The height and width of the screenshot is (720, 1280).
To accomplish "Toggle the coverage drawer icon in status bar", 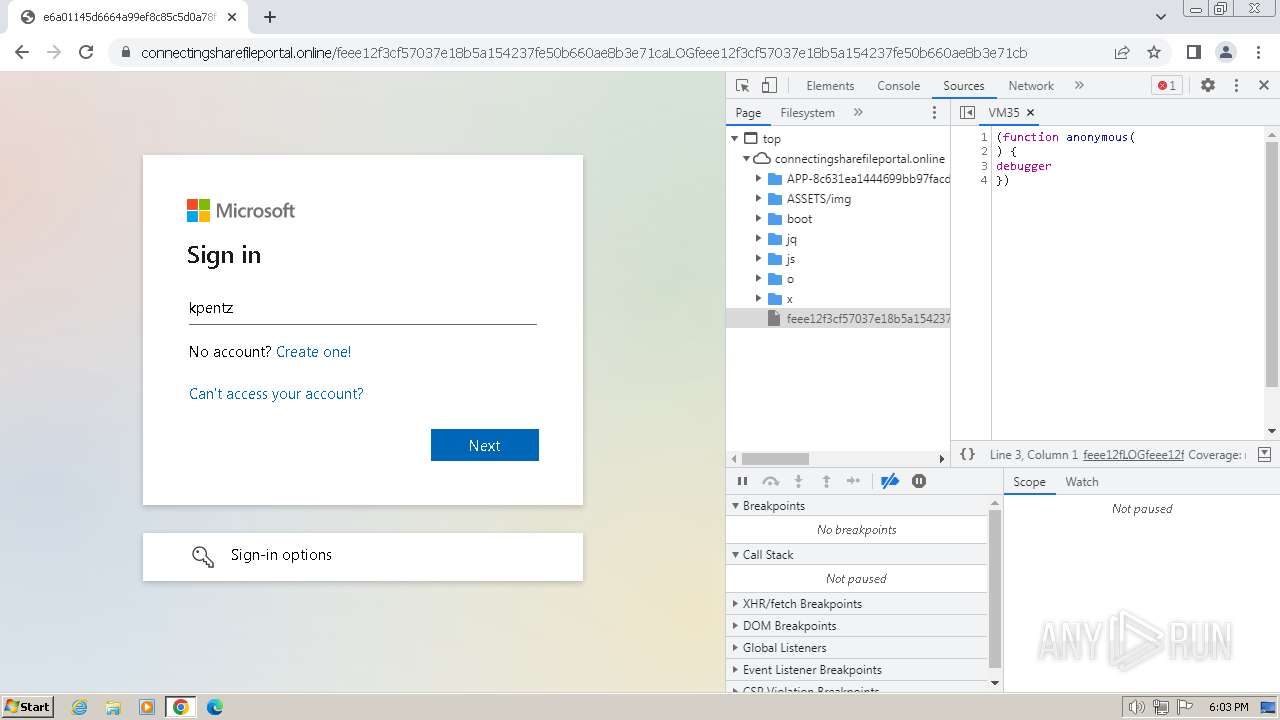I will pyautogui.click(x=1264, y=454).
